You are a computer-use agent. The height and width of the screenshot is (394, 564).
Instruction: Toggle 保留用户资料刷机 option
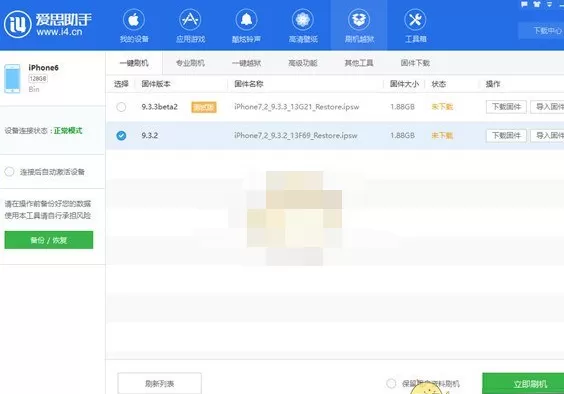(x=391, y=384)
